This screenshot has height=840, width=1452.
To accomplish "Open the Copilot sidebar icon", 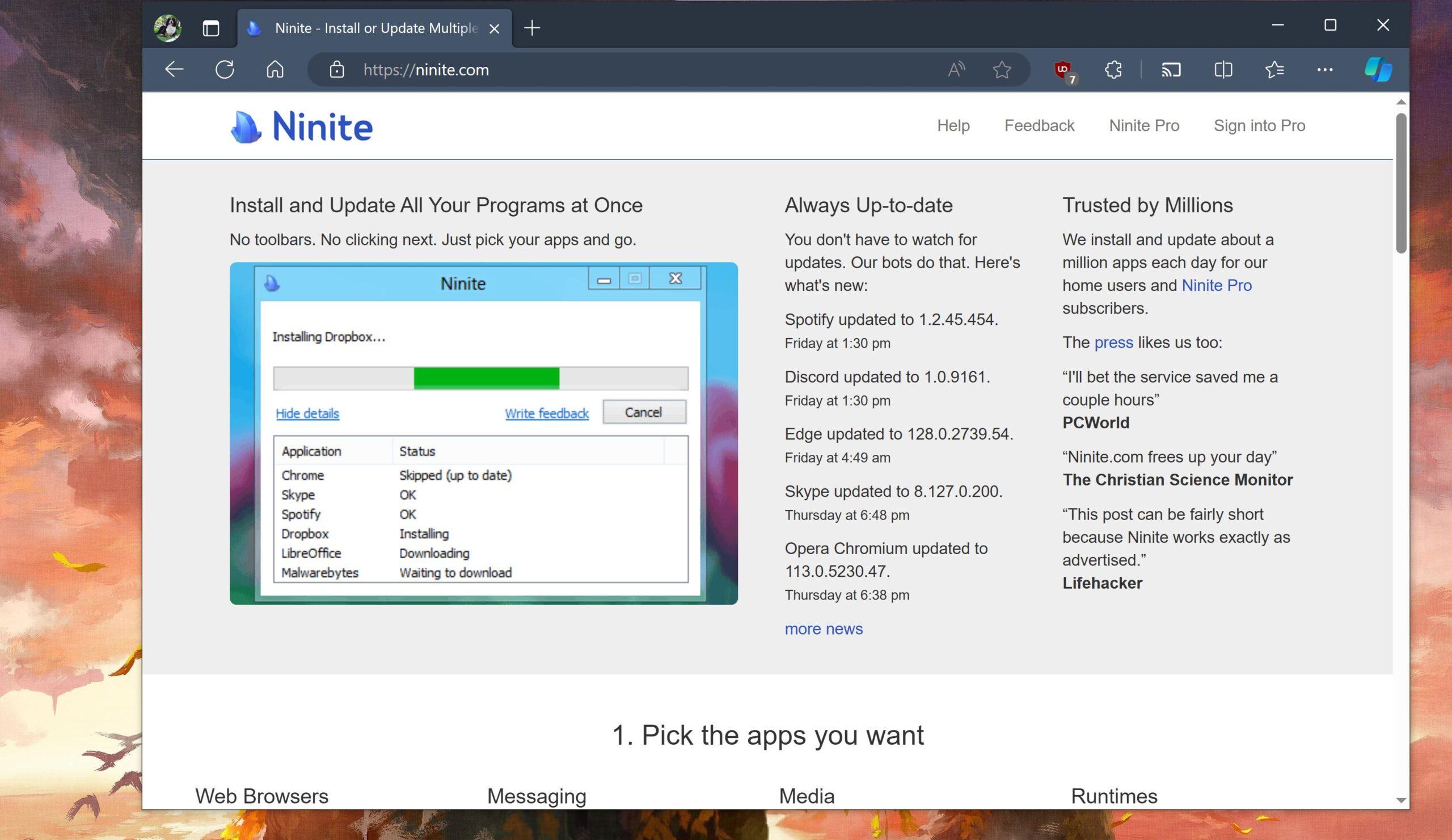I will coord(1378,70).
